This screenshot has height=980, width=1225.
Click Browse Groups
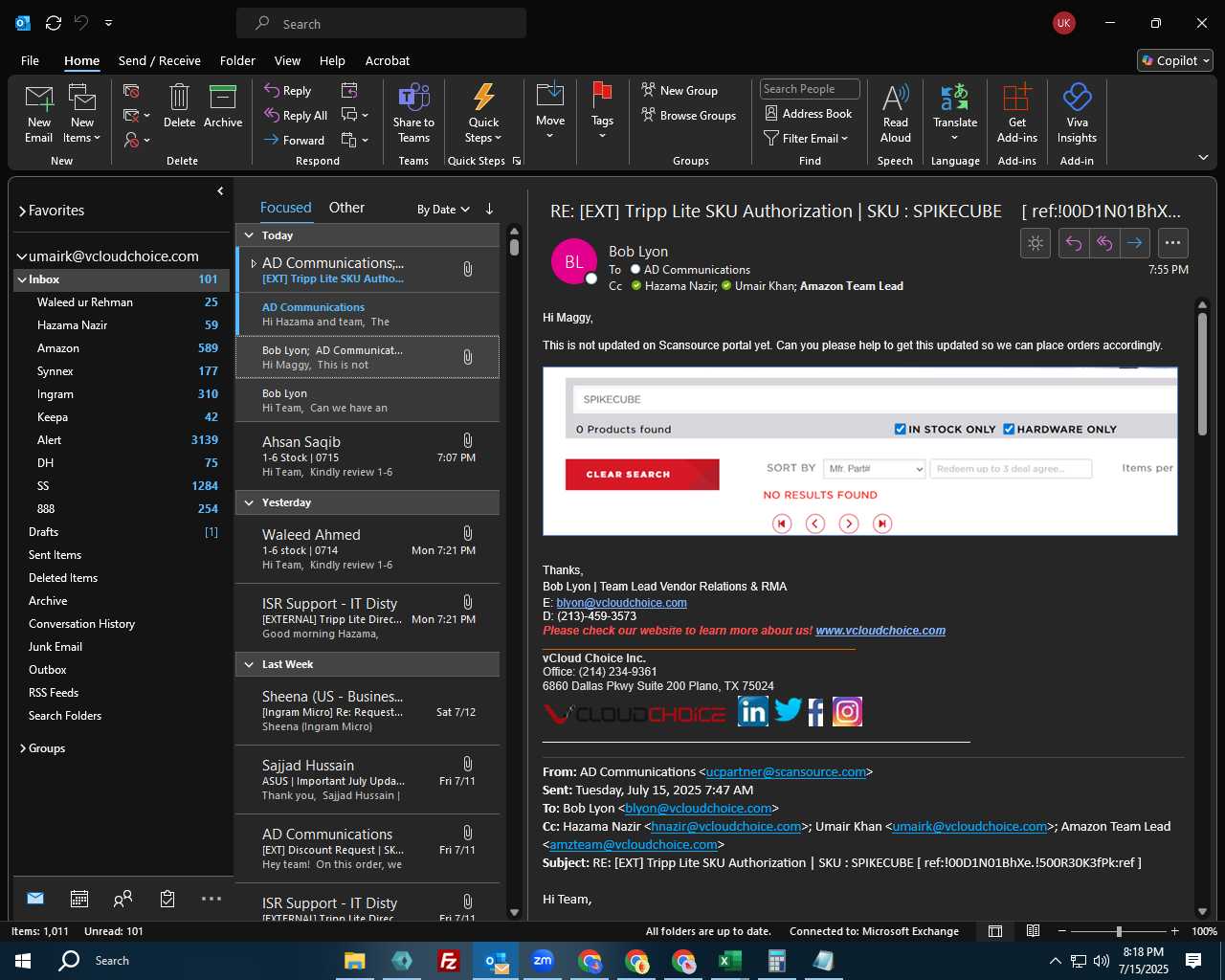(x=689, y=115)
